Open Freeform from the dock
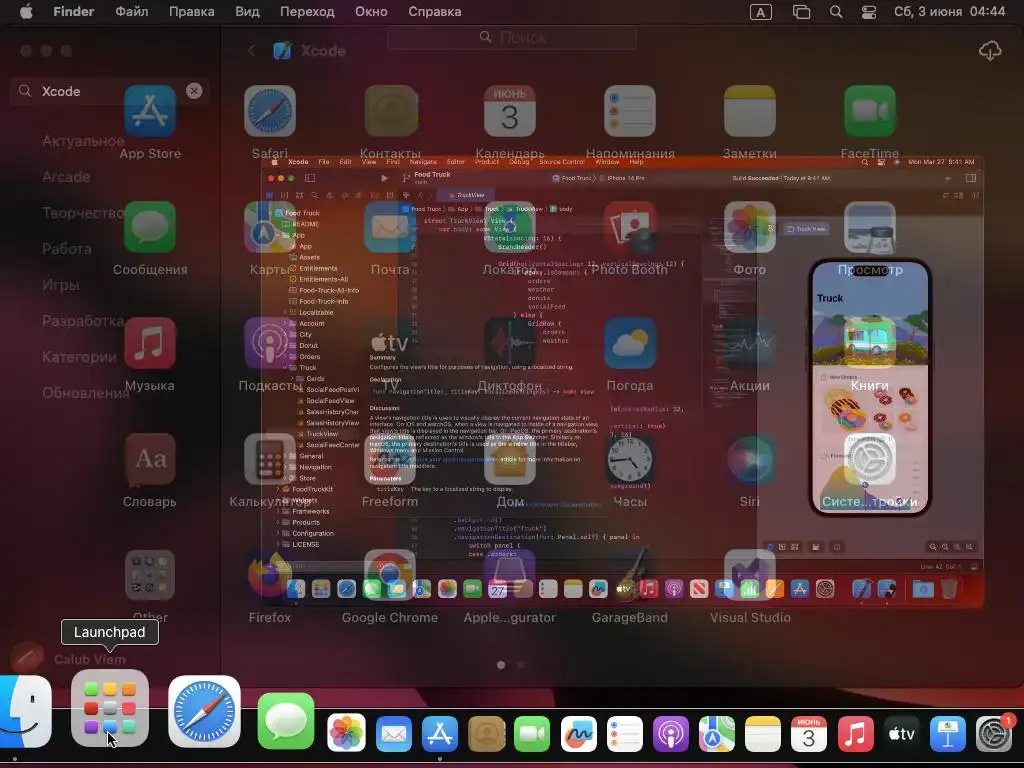The image size is (1024, 768). [579, 733]
